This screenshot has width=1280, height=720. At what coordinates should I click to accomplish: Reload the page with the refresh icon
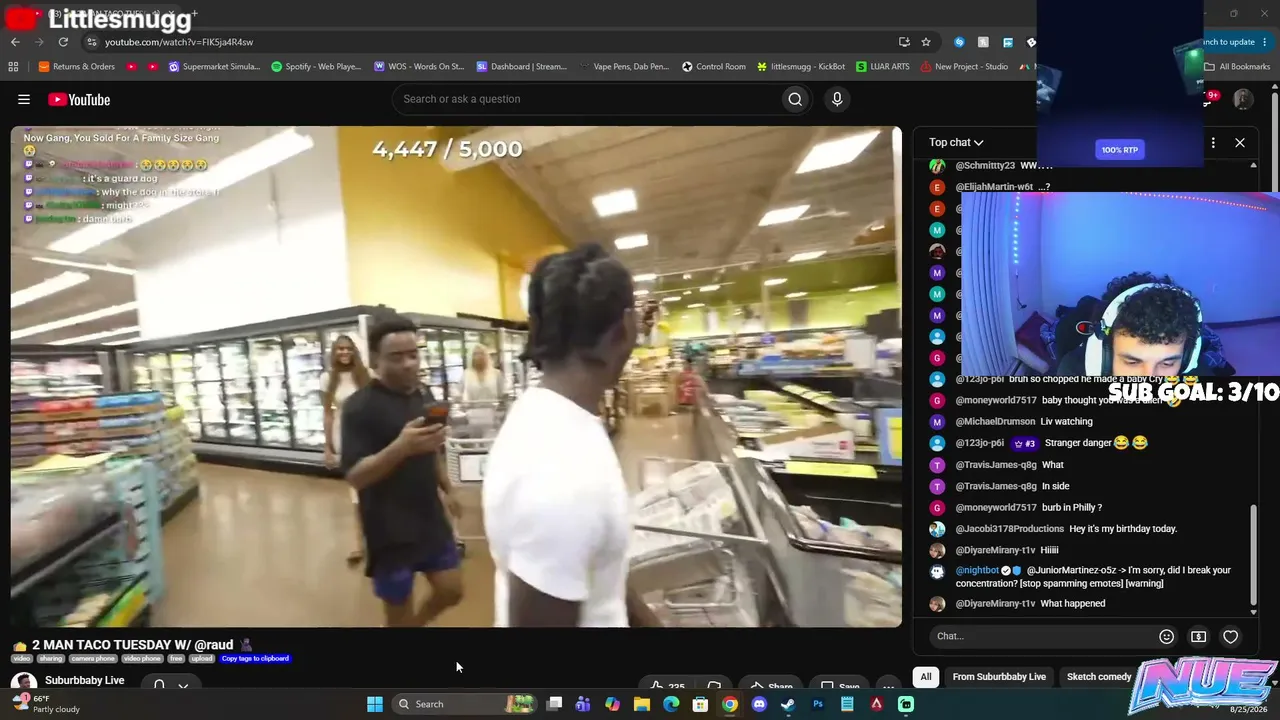pos(63,42)
